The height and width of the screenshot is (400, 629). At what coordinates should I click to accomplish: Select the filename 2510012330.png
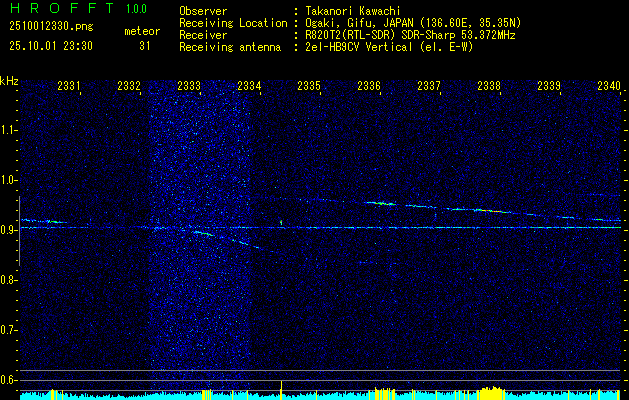(x=51, y=27)
